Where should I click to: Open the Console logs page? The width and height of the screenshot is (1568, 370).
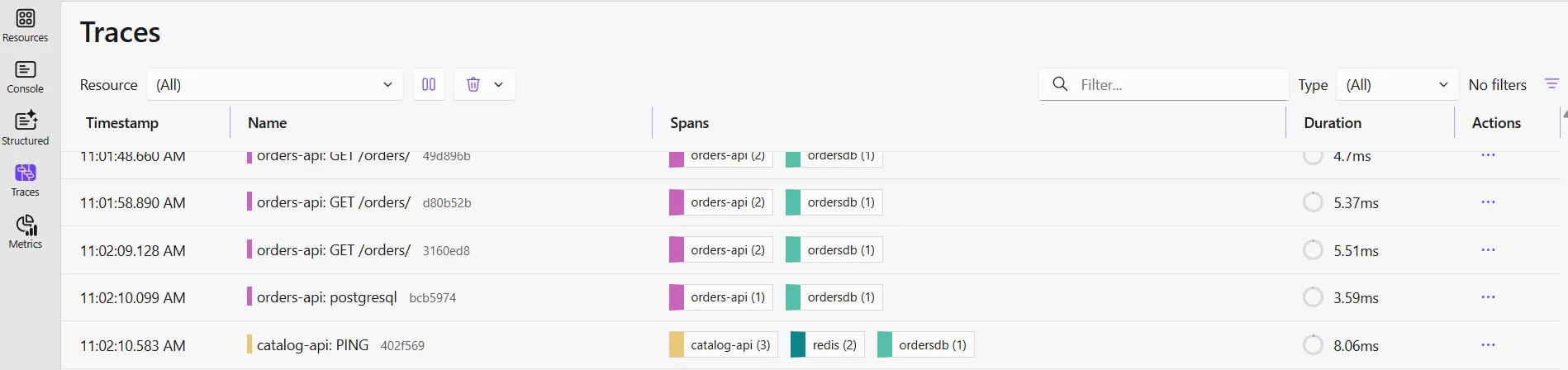26,77
